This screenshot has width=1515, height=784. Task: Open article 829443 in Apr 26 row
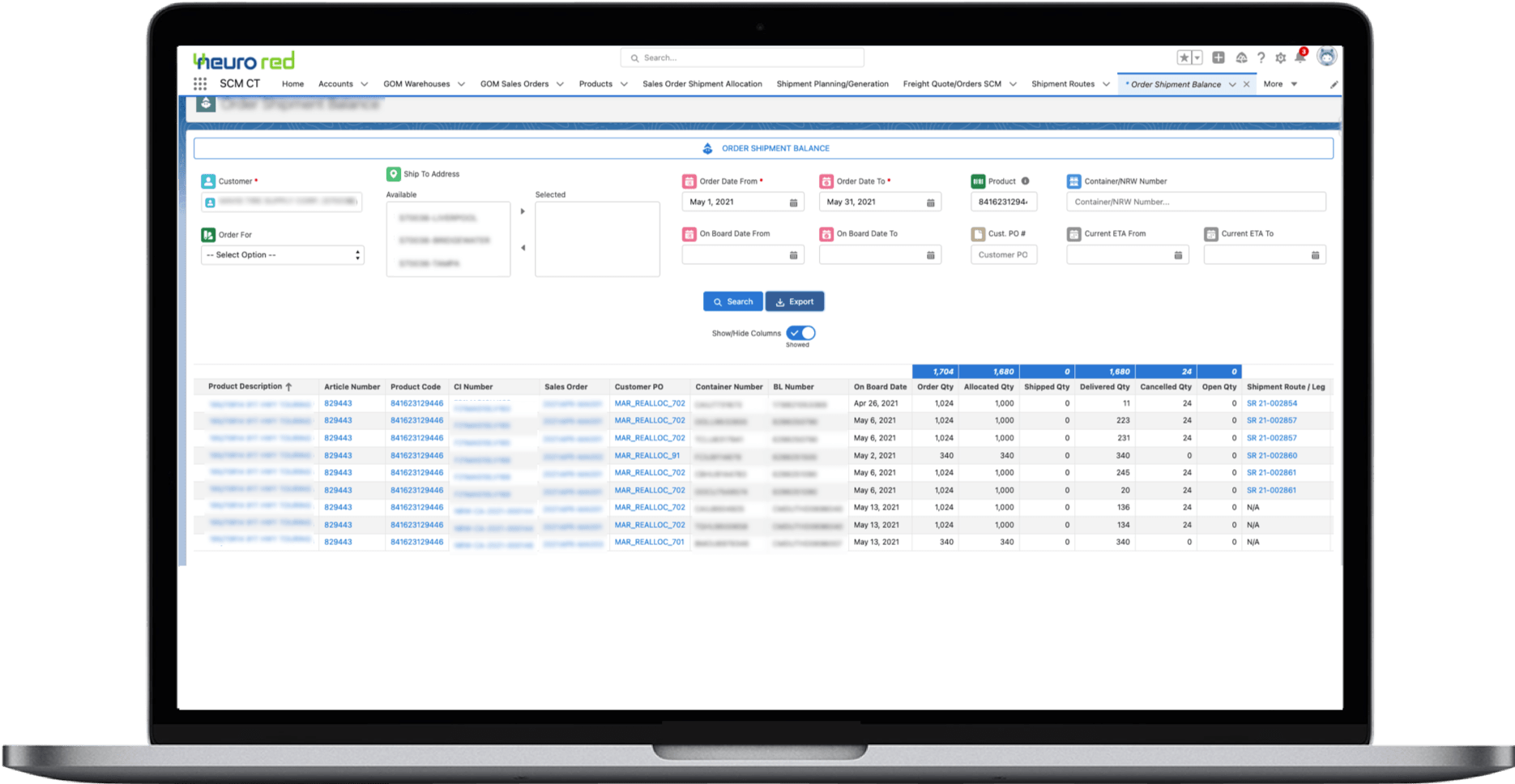pos(338,403)
